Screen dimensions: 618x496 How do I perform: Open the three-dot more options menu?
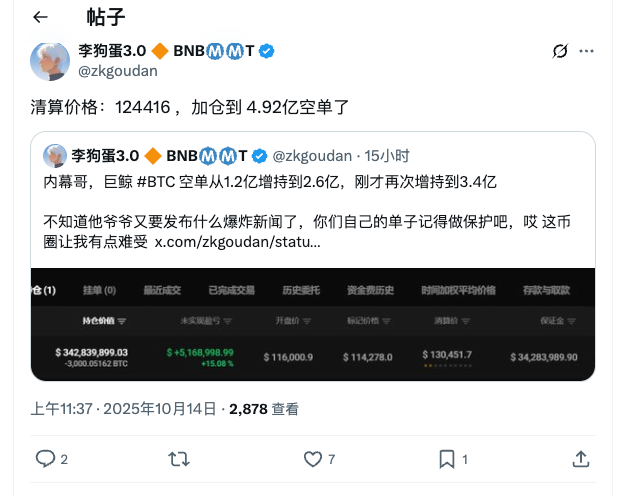[x=586, y=51]
